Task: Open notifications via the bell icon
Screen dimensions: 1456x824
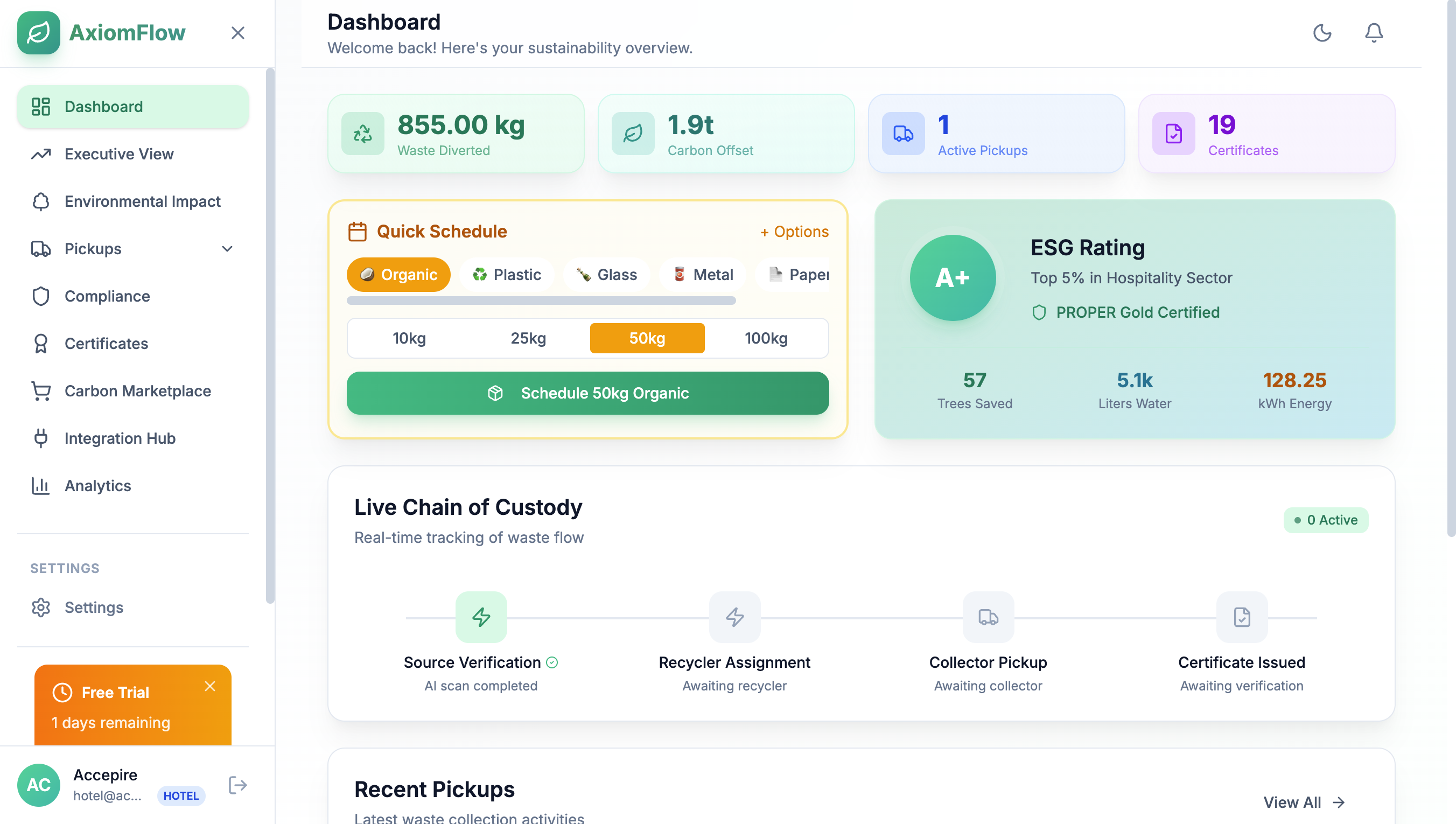Action: coord(1374,33)
